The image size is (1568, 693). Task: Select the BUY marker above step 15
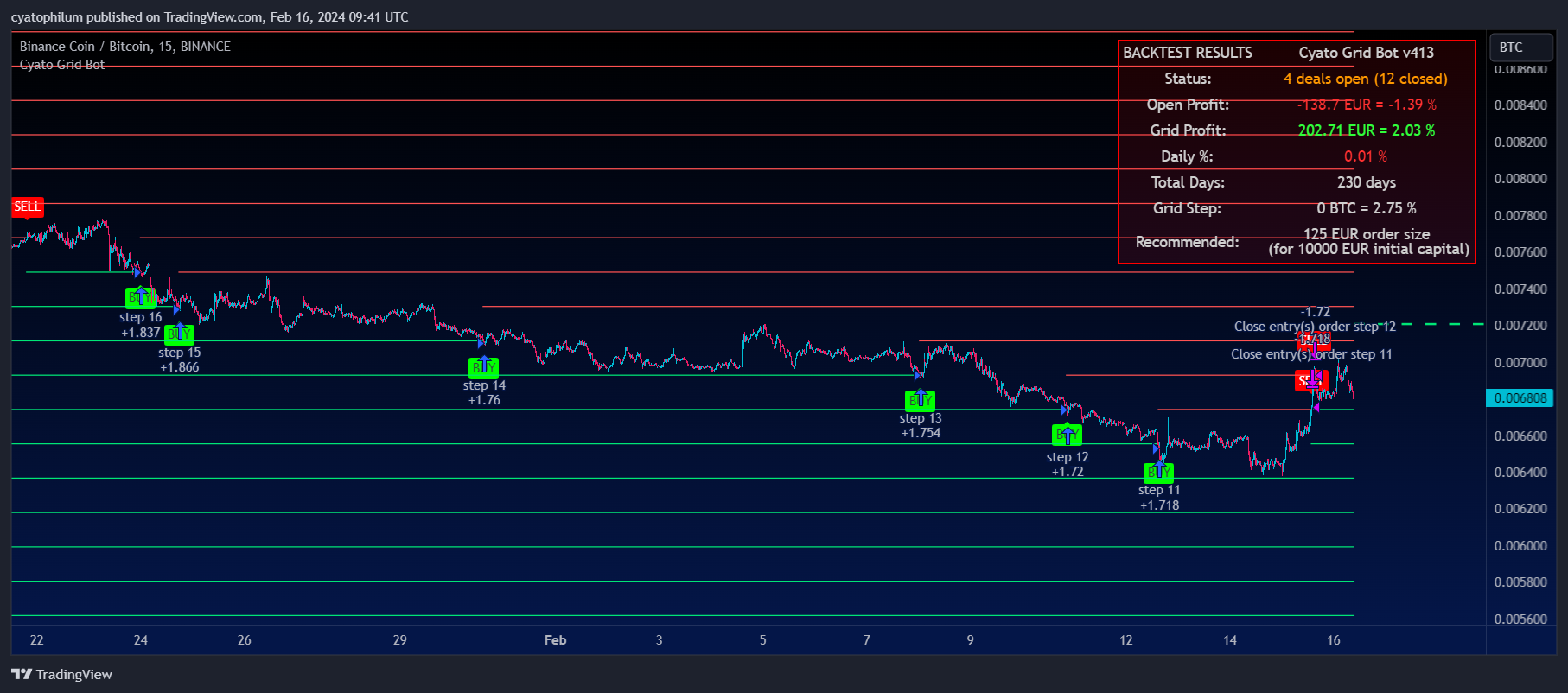[x=179, y=334]
